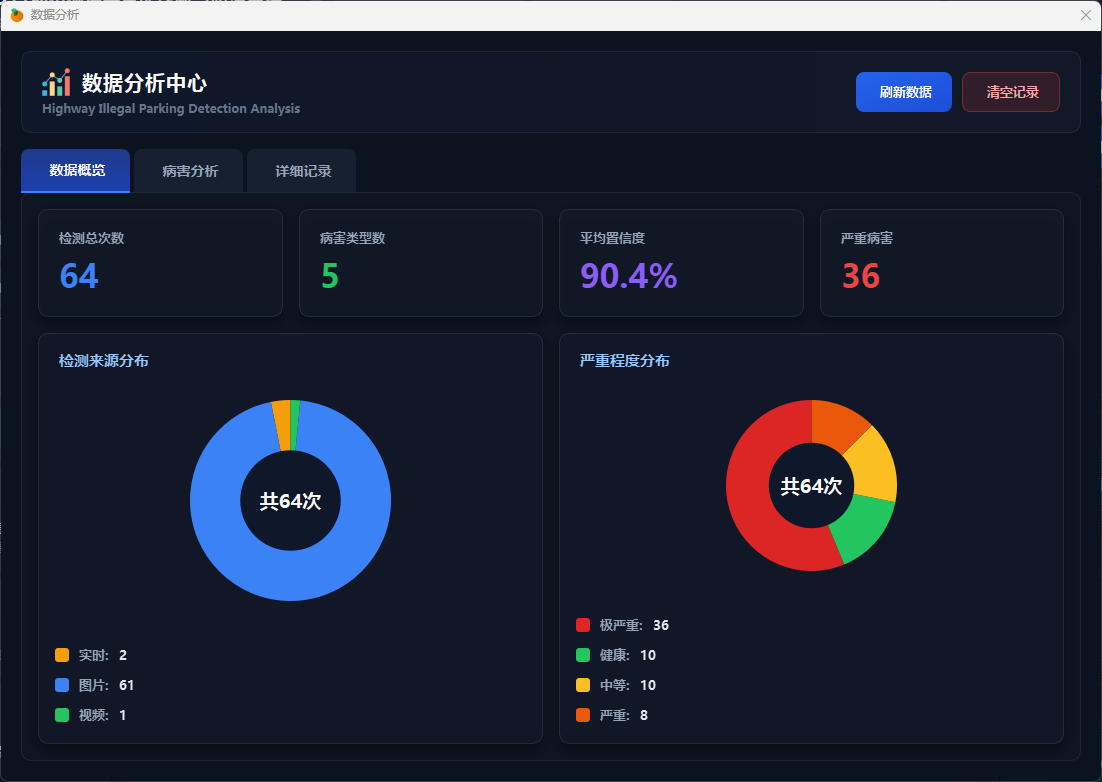Select the 平均置信度 90.4% card
This screenshot has width=1102, height=782.
click(681, 263)
